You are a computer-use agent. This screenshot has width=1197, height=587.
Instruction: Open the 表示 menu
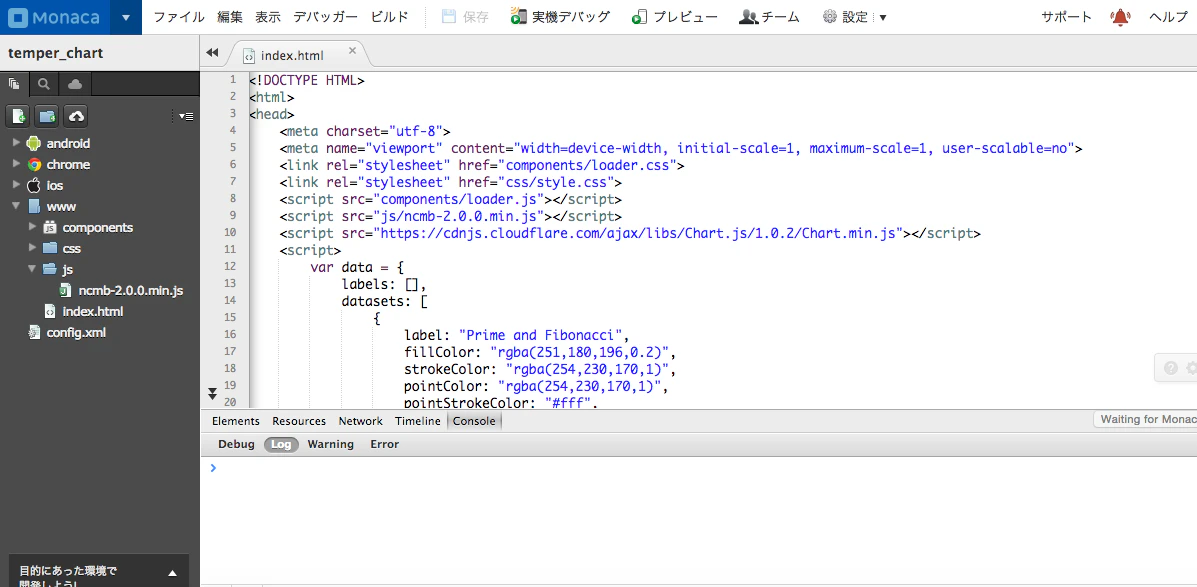click(x=268, y=17)
